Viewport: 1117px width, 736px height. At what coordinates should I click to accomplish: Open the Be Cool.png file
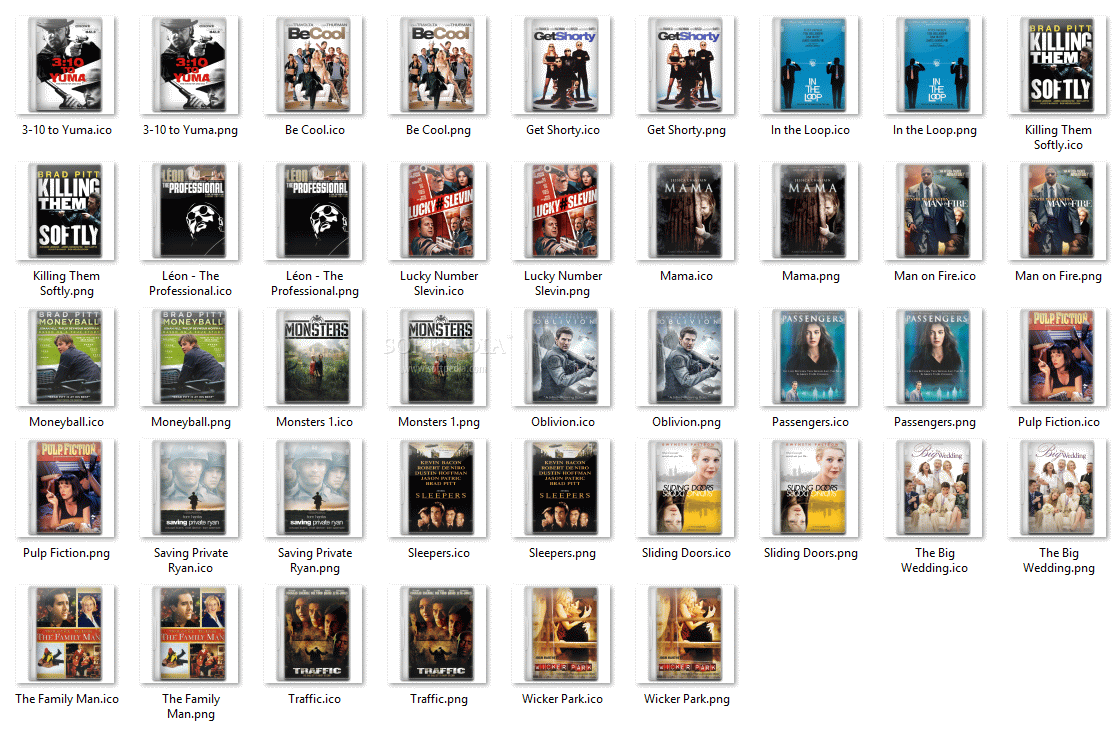[x=438, y=66]
